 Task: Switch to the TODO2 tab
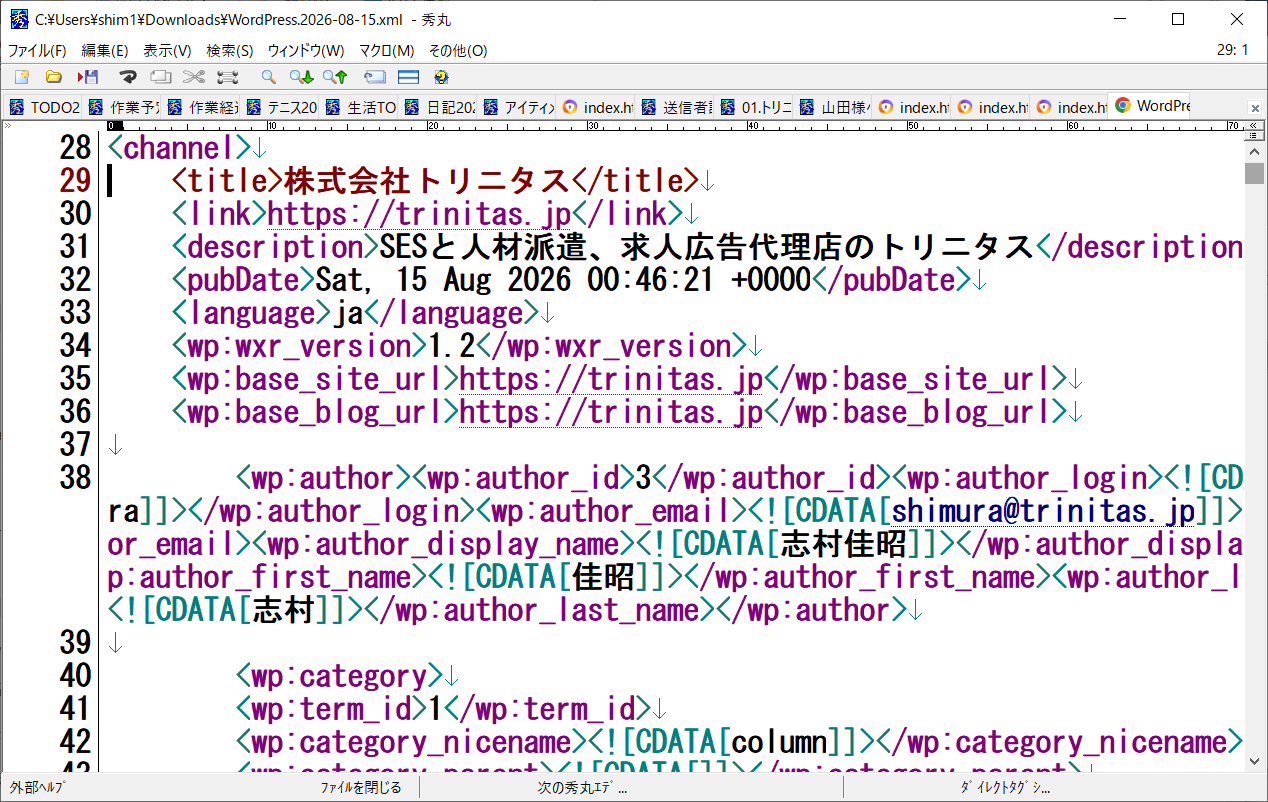45,107
